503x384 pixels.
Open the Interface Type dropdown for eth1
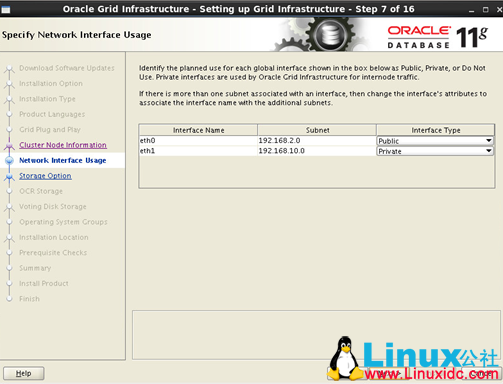435,151
